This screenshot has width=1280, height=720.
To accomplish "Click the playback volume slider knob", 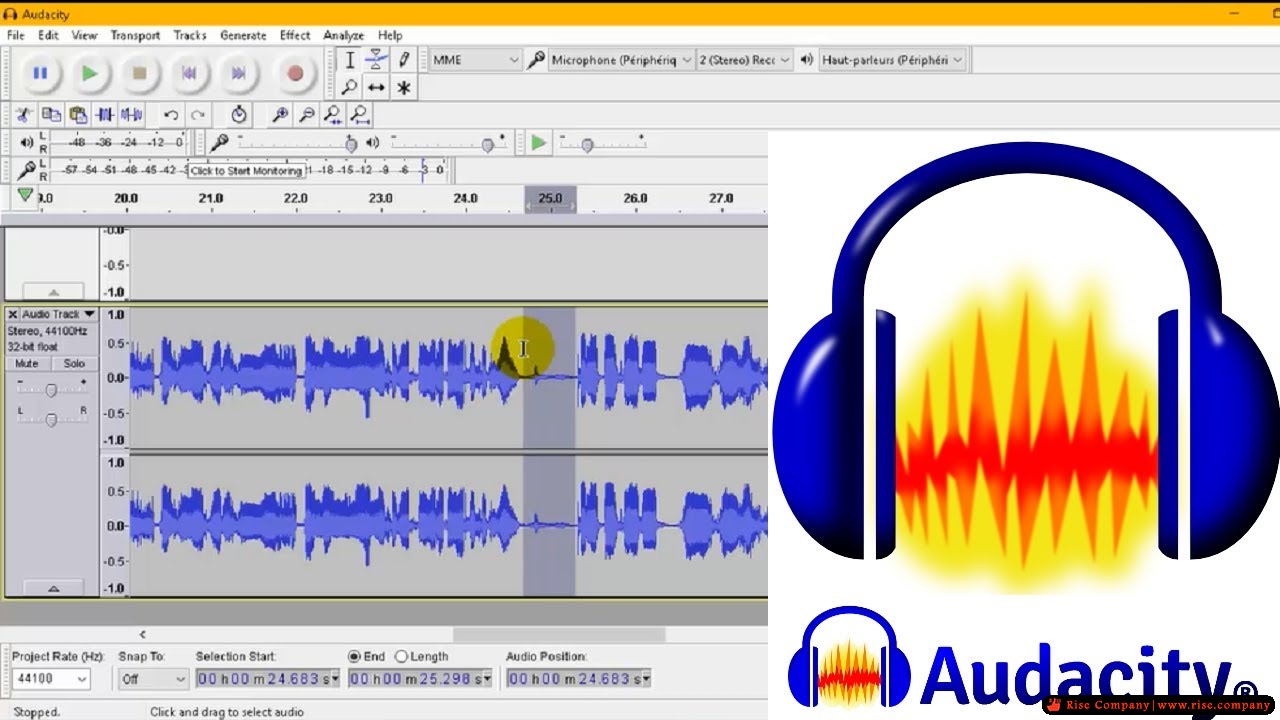I will (x=487, y=145).
